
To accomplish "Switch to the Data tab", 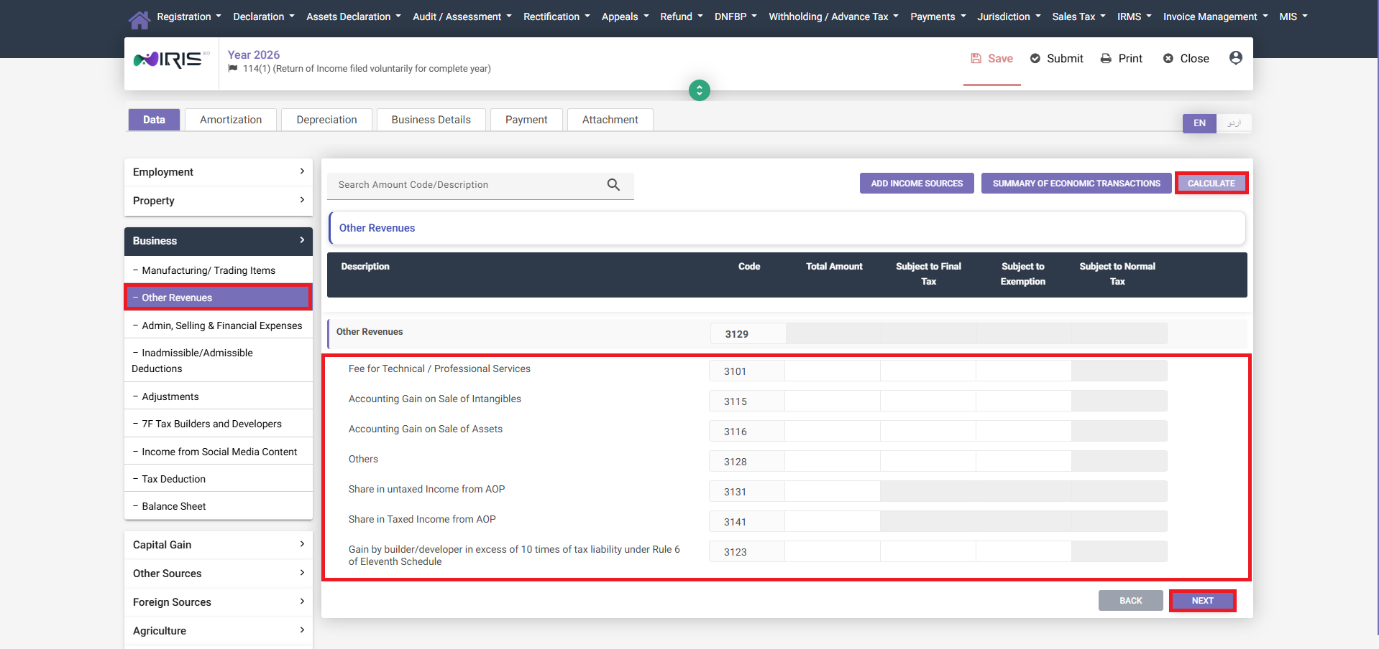I will [x=154, y=120].
